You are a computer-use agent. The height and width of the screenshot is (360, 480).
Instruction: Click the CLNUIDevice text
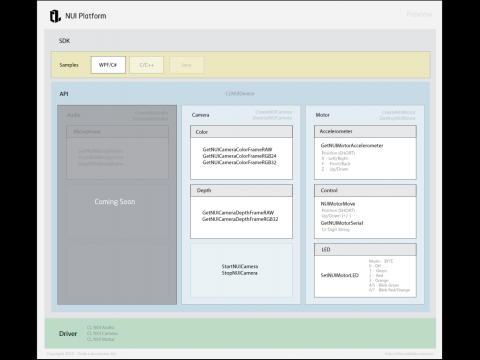coord(240,94)
